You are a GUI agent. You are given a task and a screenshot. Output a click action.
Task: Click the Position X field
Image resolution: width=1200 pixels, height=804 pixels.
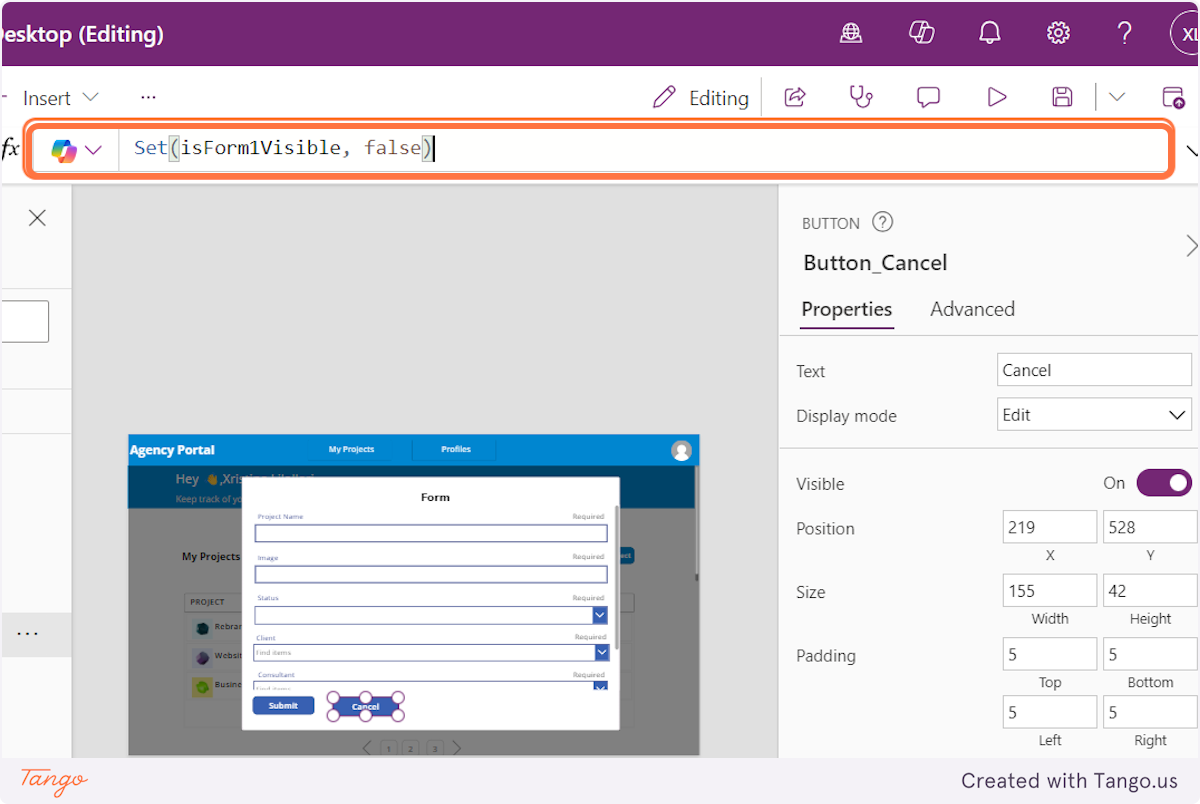point(1050,527)
